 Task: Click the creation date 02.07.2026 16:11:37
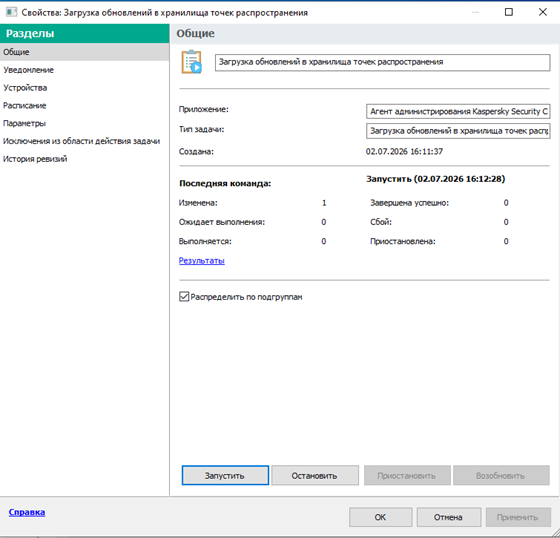tap(404, 151)
